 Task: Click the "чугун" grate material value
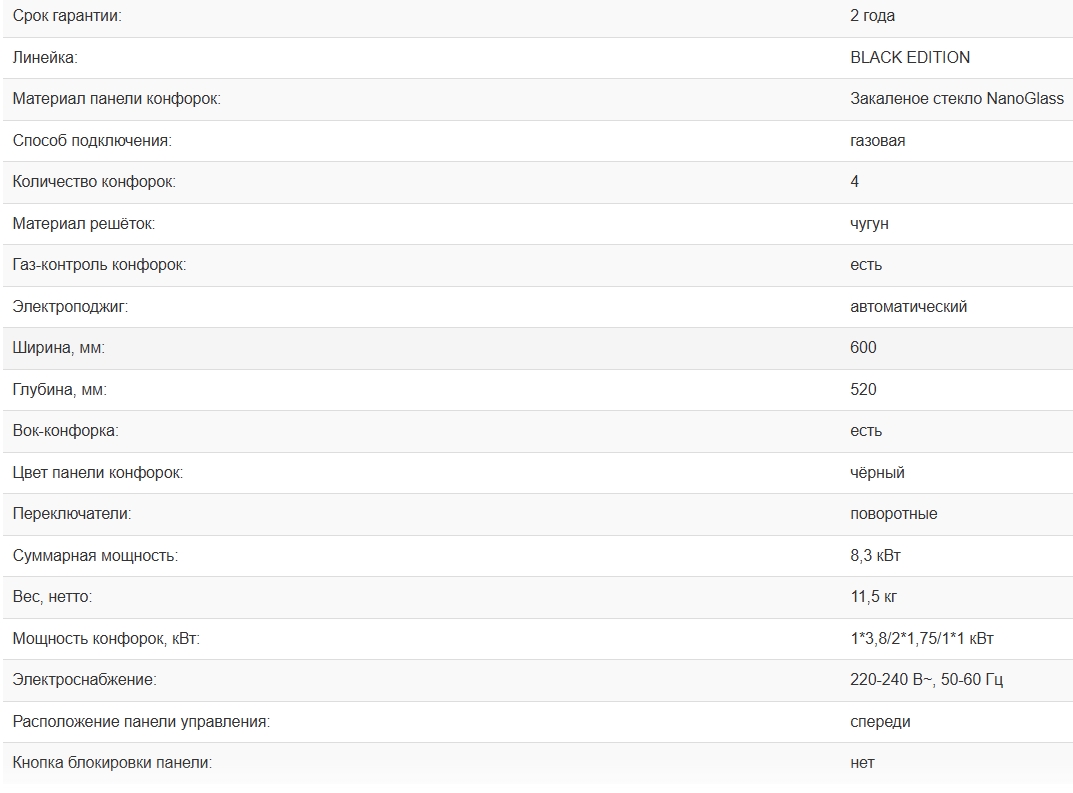pyautogui.click(x=869, y=224)
